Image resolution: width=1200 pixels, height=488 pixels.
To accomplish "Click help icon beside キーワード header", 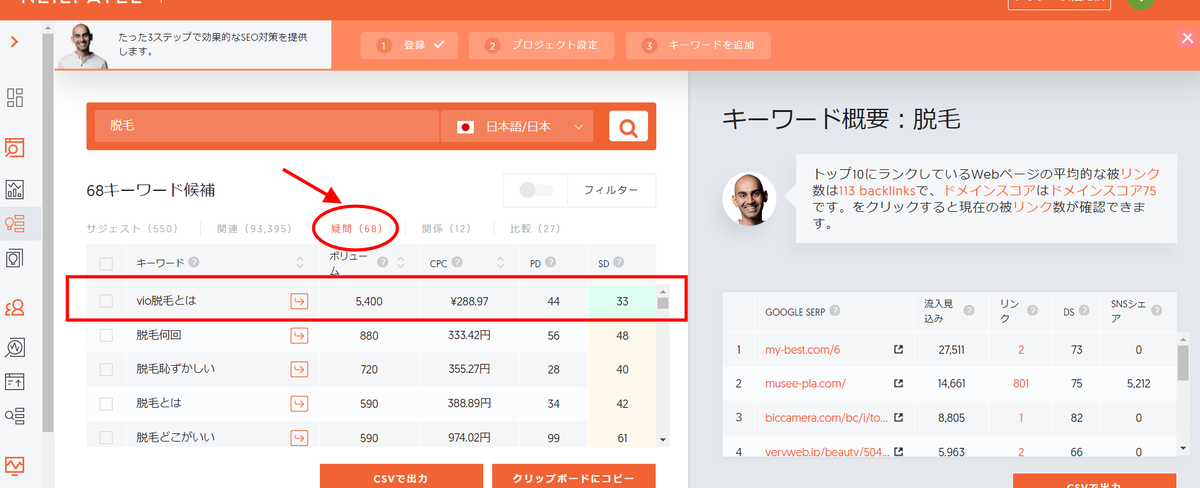I will pos(193,263).
